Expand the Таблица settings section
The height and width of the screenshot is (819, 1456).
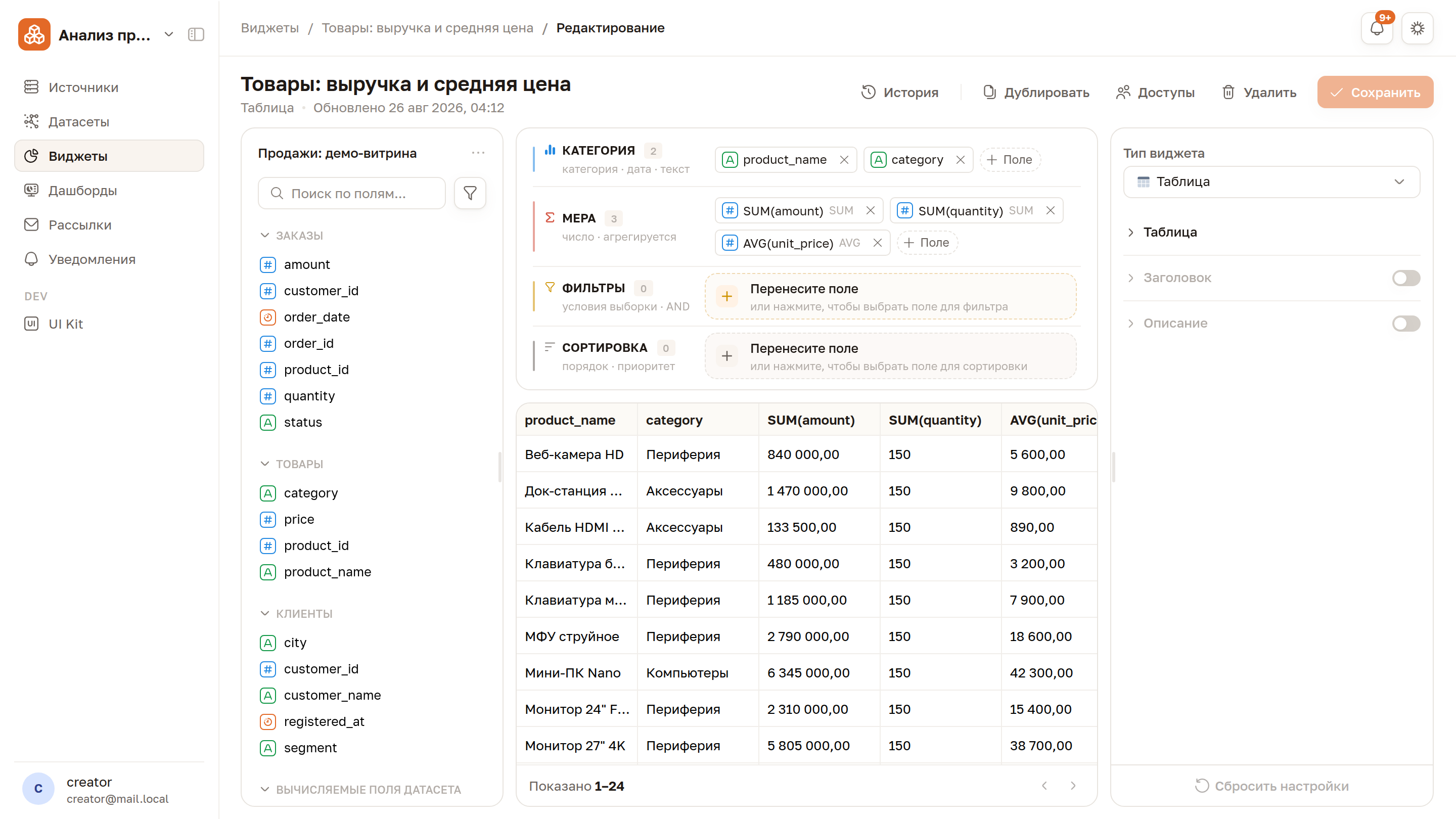1271,233
